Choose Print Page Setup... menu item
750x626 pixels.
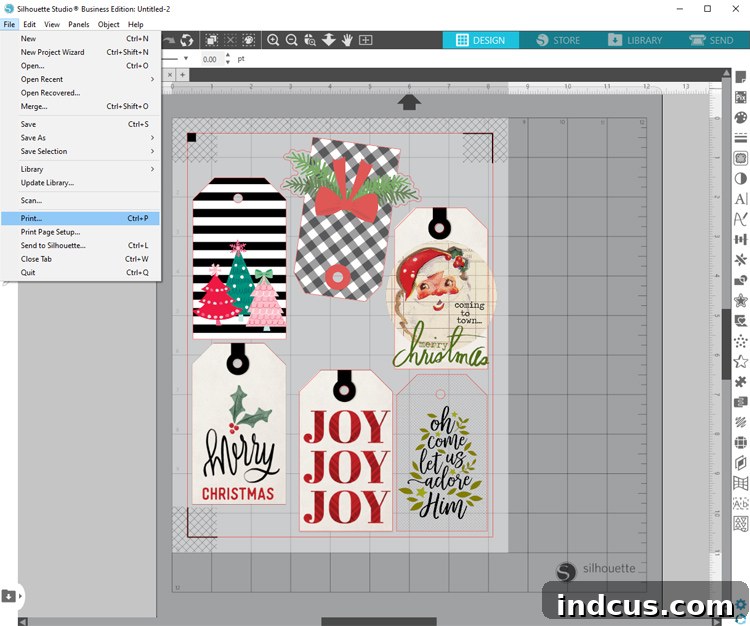click(80, 232)
